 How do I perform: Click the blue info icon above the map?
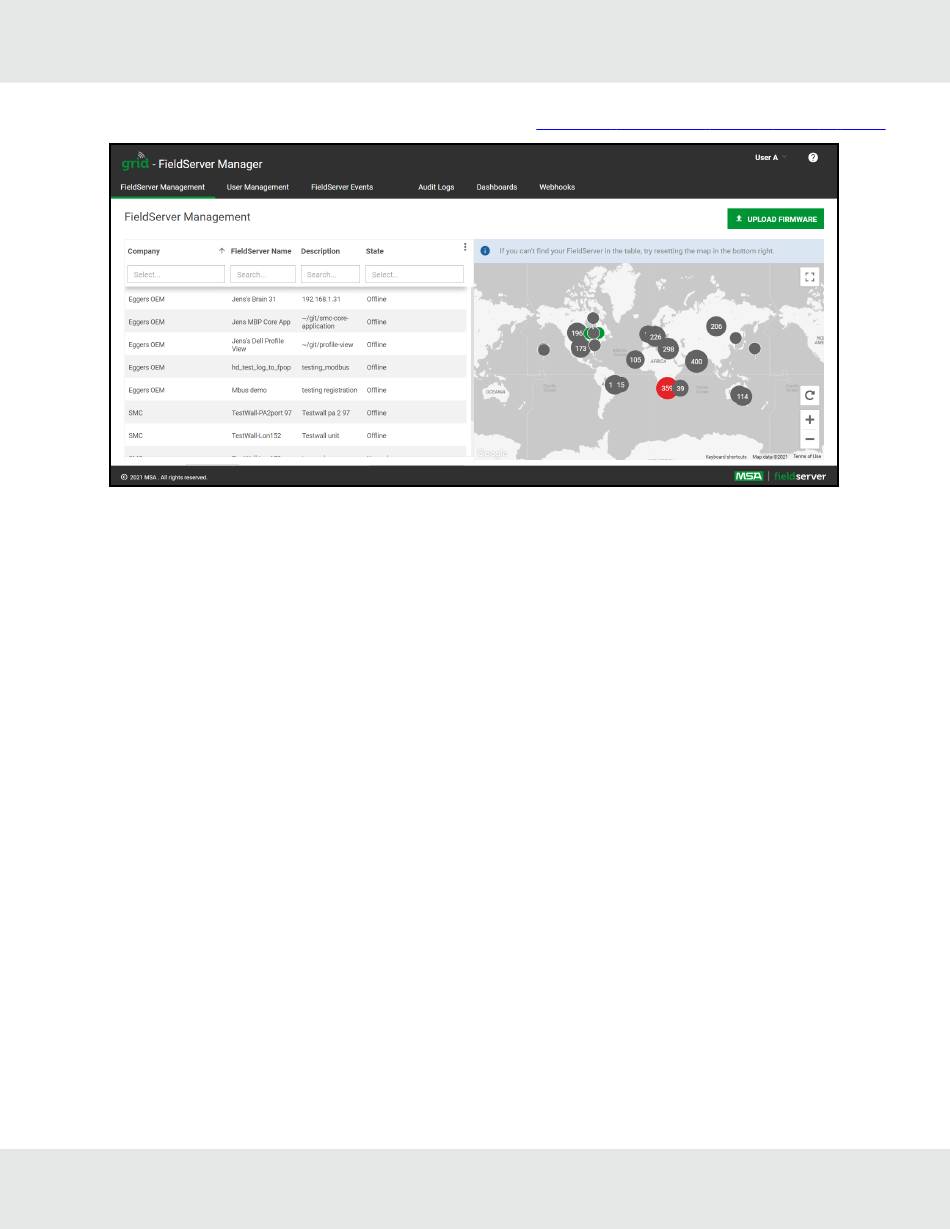pyautogui.click(x=485, y=251)
